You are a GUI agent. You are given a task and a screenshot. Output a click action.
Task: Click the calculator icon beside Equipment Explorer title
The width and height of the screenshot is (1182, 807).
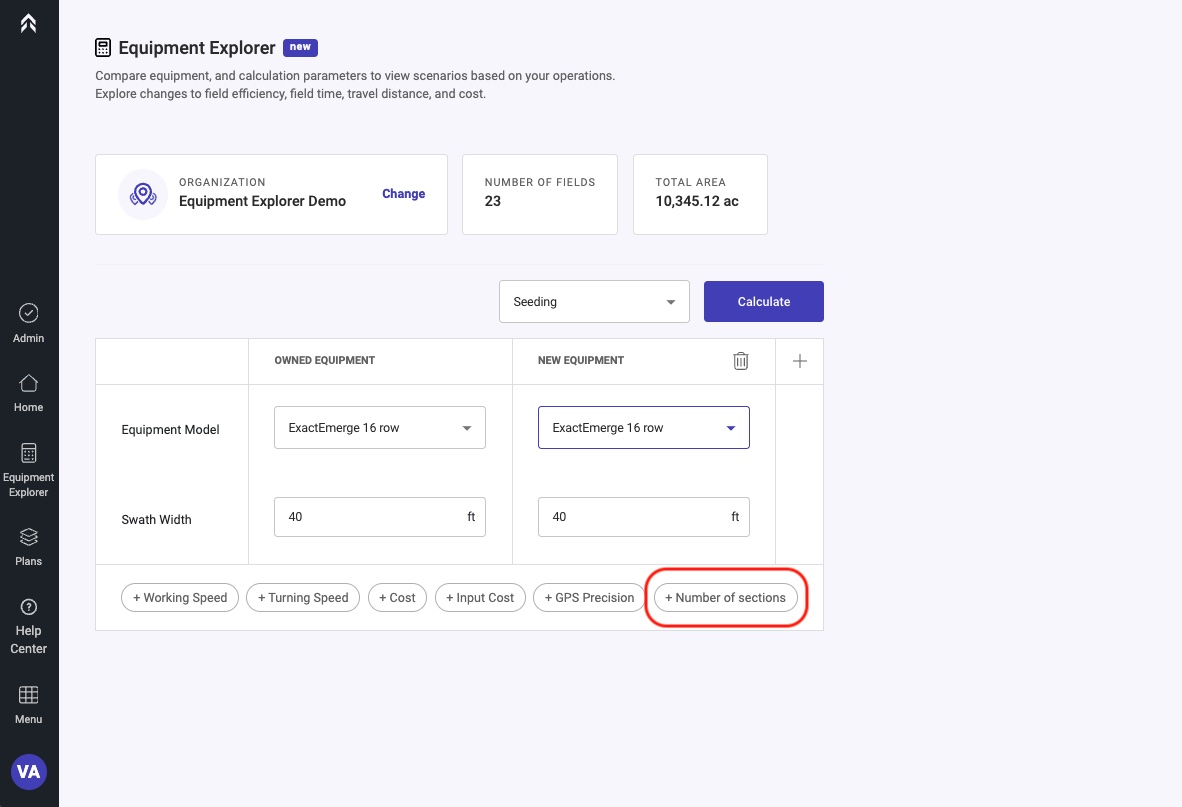[x=103, y=47]
